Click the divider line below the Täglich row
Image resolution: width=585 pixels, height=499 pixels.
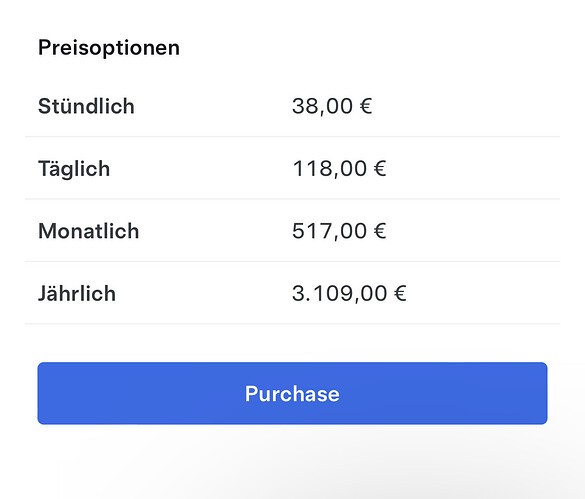pos(292,199)
